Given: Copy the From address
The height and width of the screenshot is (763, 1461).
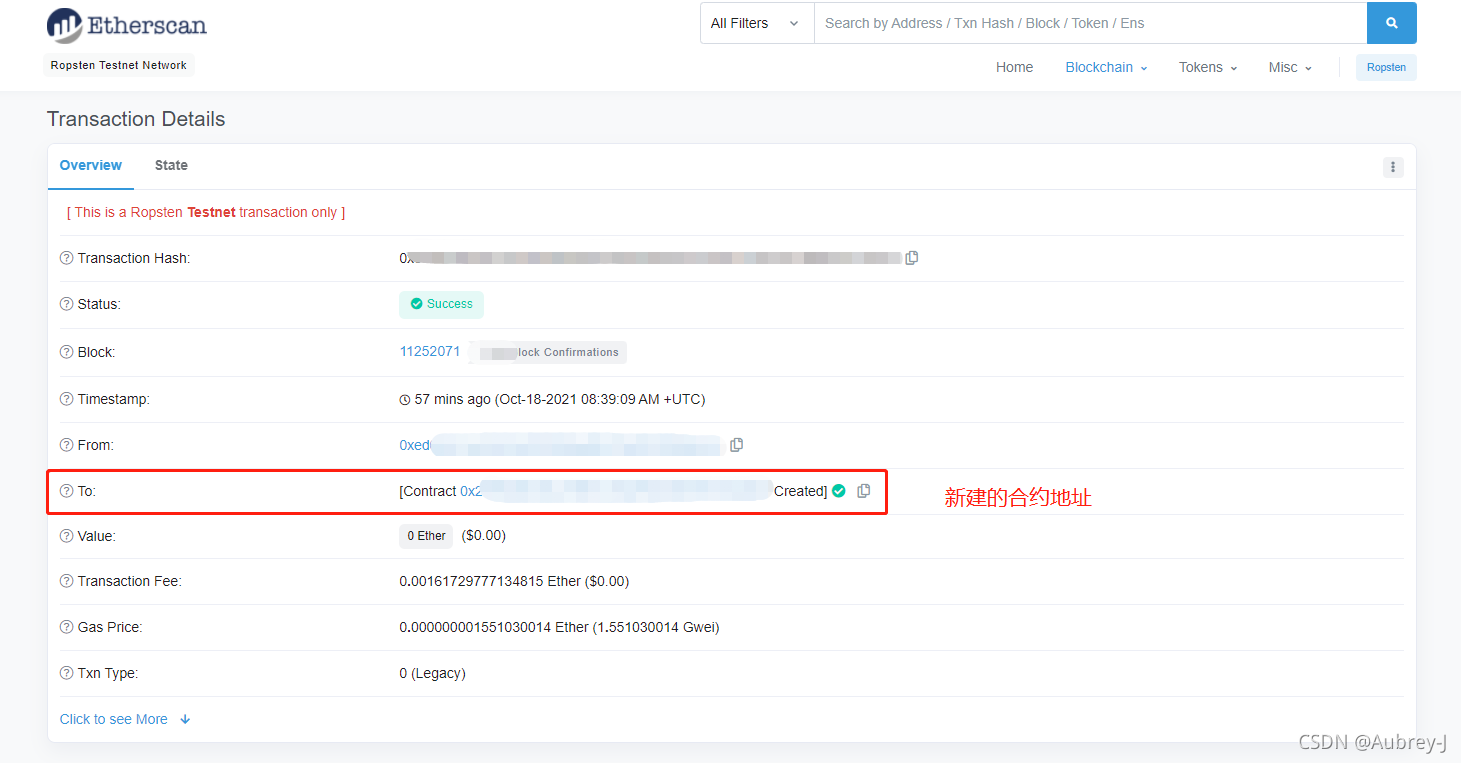Looking at the screenshot, I should point(737,445).
